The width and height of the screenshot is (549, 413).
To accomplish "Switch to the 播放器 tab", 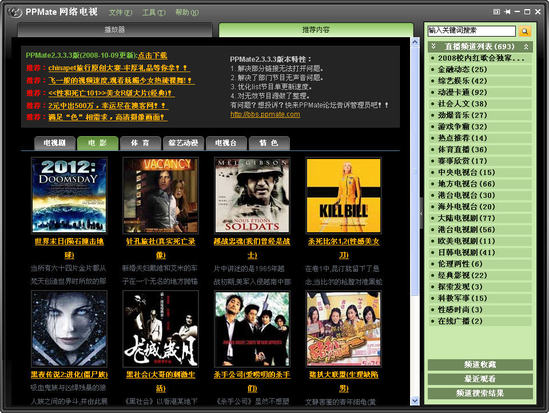I will click(115, 30).
